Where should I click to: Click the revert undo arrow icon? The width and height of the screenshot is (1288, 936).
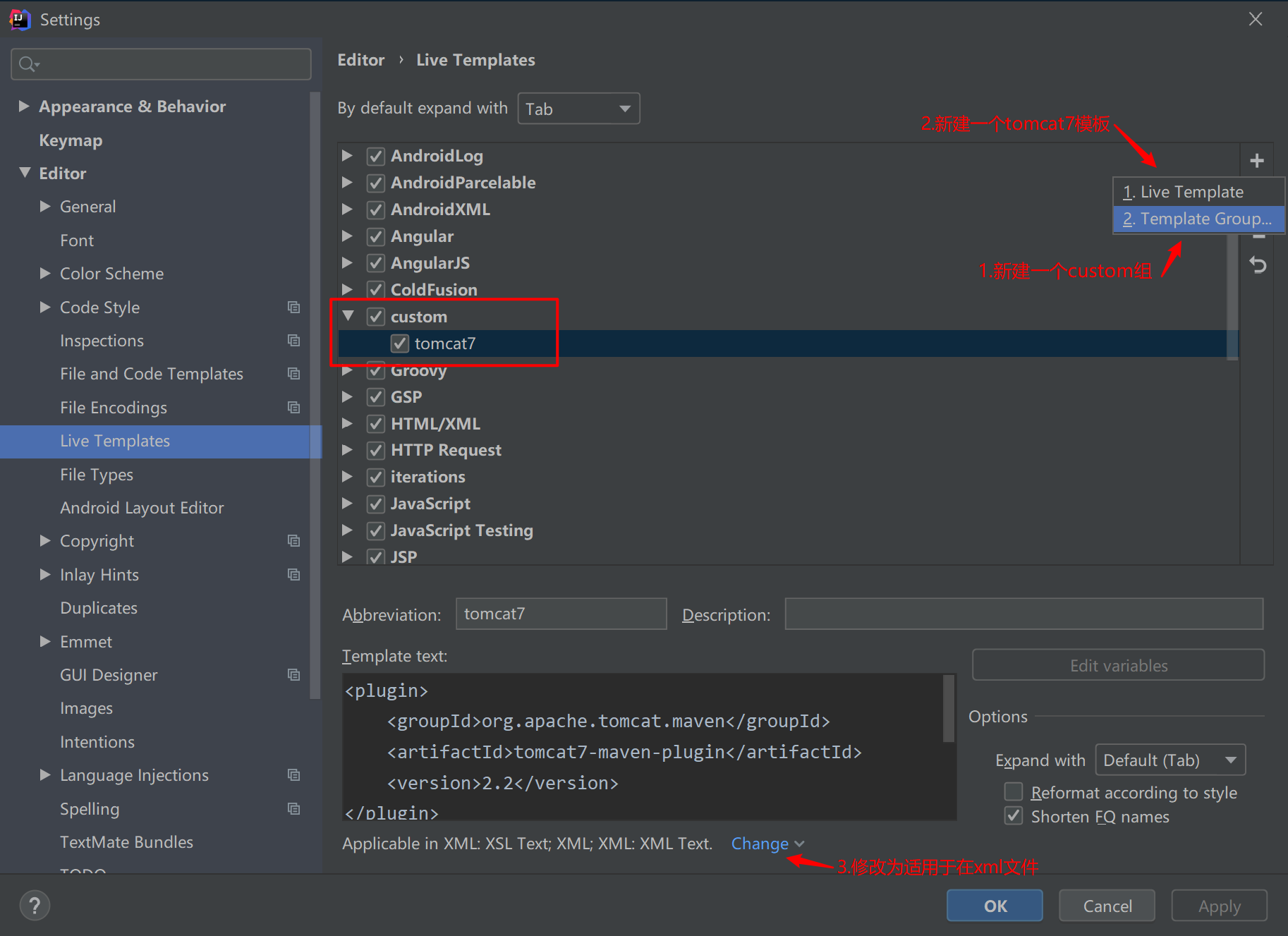pyautogui.click(x=1258, y=265)
